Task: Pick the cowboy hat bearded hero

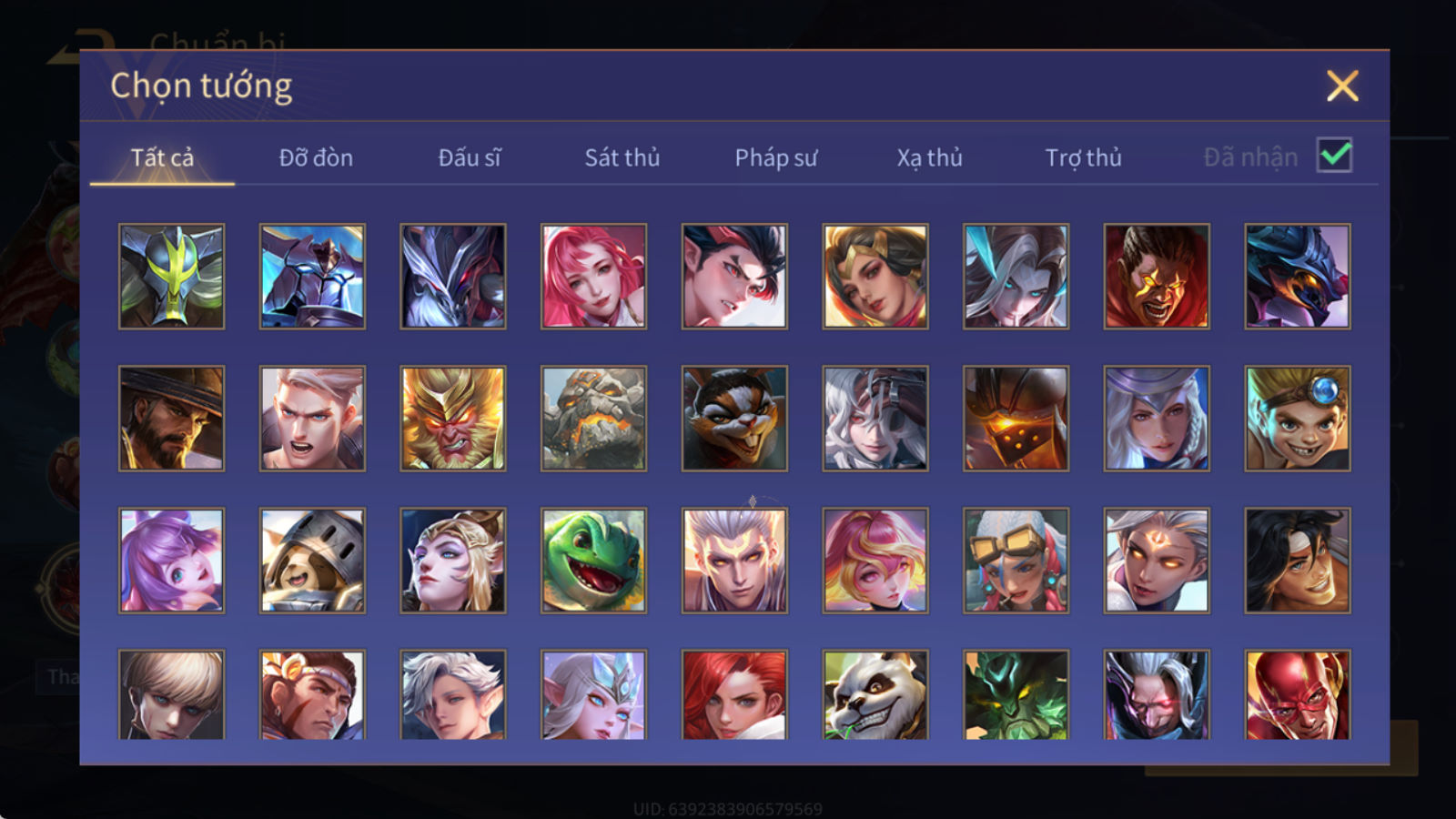Action: click(x=171, y=419)
